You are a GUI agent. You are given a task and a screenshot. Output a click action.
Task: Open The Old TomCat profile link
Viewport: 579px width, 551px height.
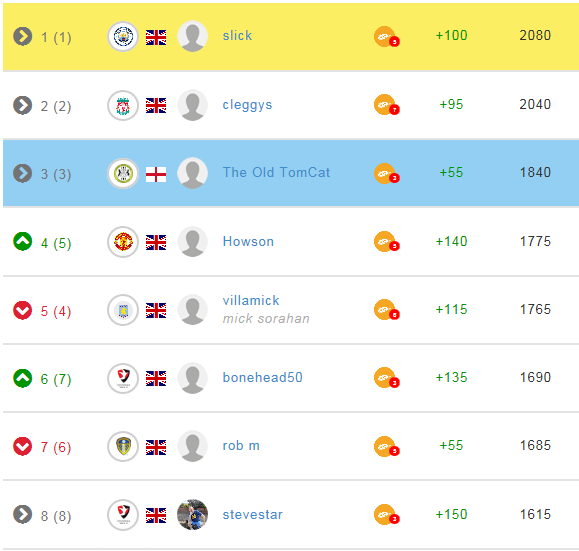(276, 172)
